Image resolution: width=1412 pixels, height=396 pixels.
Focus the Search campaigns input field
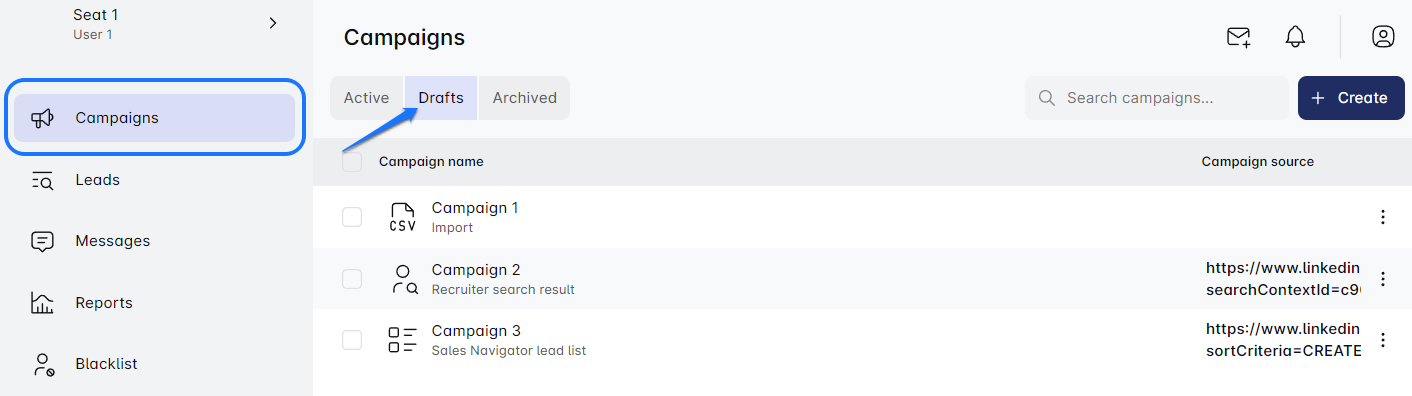pos(1157,98)
